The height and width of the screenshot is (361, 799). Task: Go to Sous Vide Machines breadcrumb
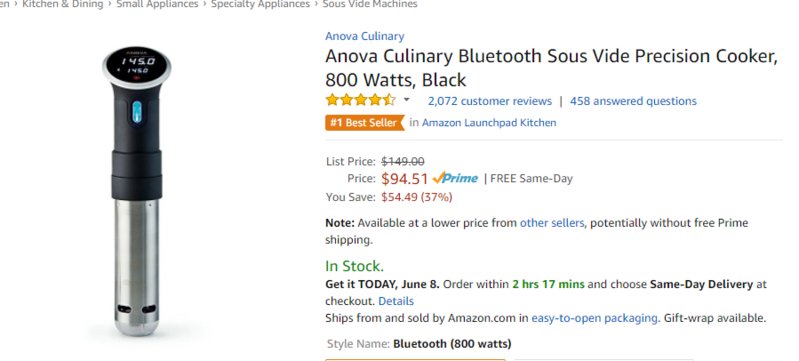coord(370,4)
